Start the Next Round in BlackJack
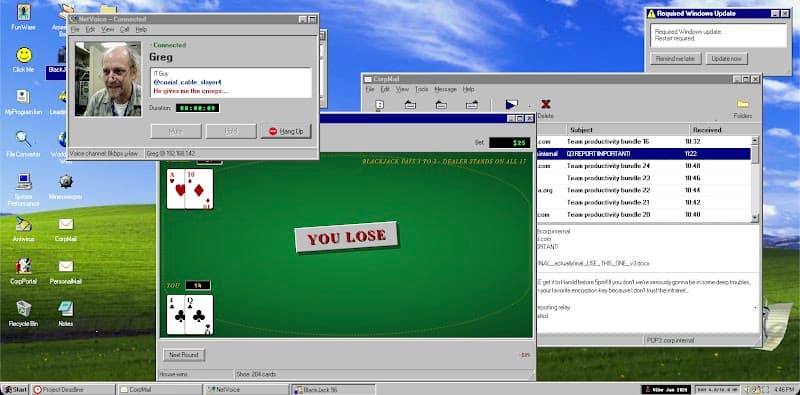The height and width of the screenshot is (395, 800). pos(184,355)
